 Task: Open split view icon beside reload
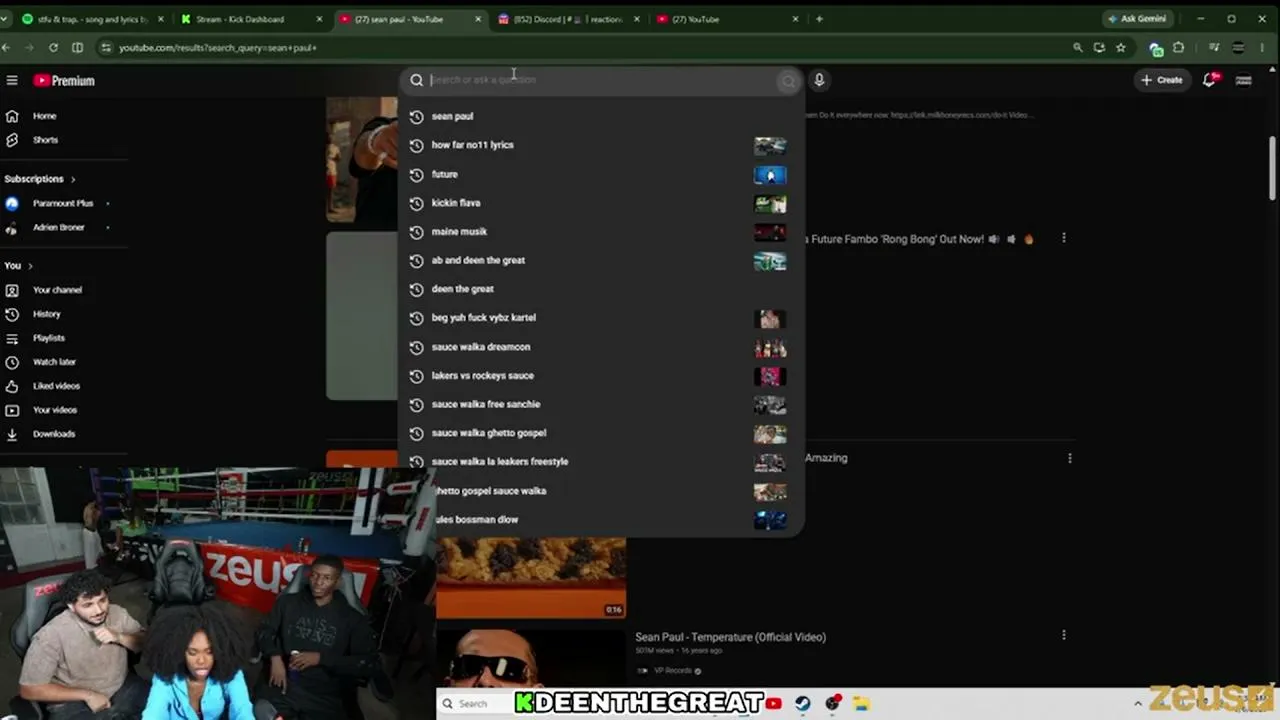tap(77, 47)
